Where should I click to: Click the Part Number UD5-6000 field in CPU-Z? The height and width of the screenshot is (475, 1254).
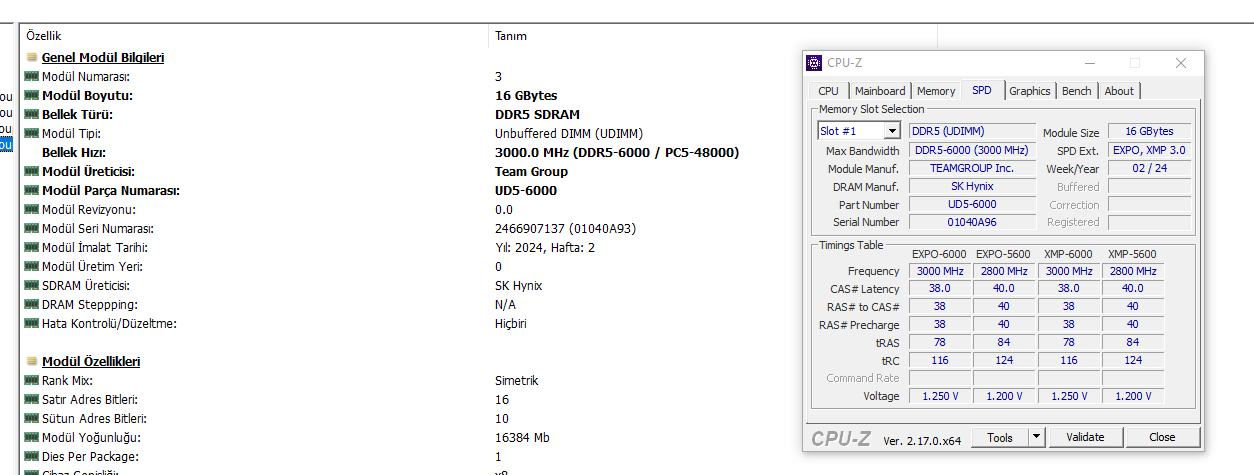click(x=972, y=204)
